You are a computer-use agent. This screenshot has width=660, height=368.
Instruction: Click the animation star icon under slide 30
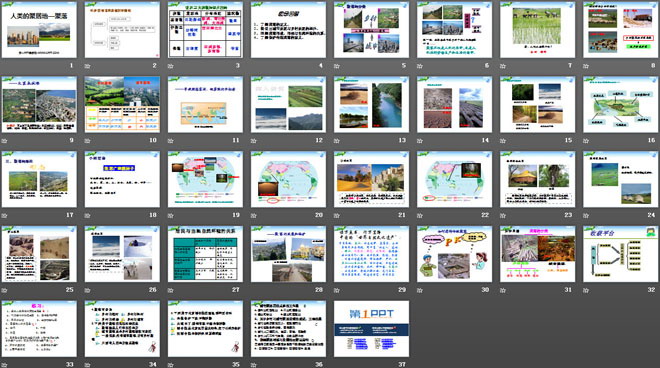(420, 290)
